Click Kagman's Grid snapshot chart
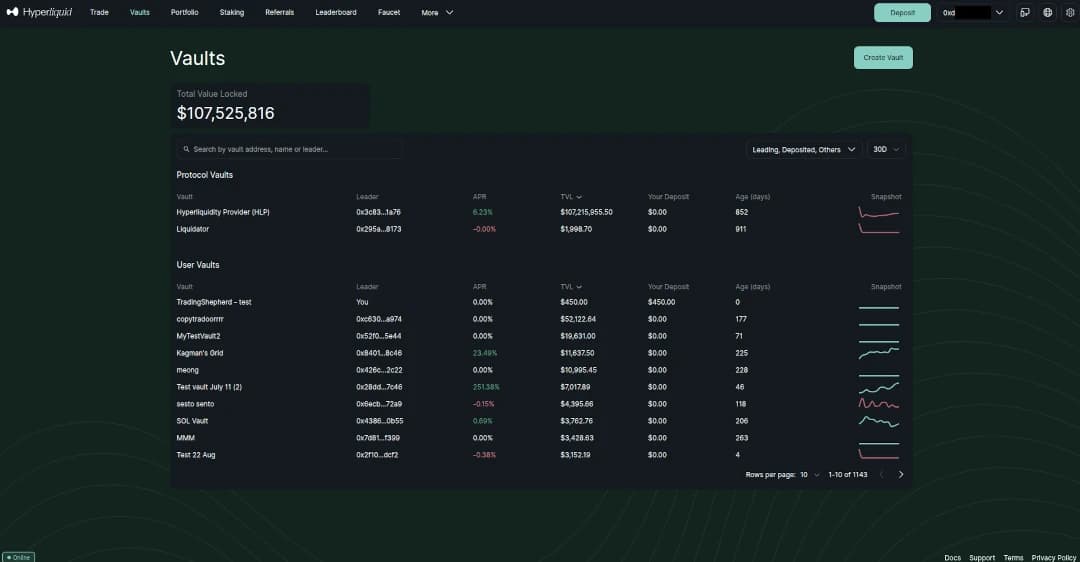The width and height of the screenshot is (1080, 562). (x=879, y=353)
